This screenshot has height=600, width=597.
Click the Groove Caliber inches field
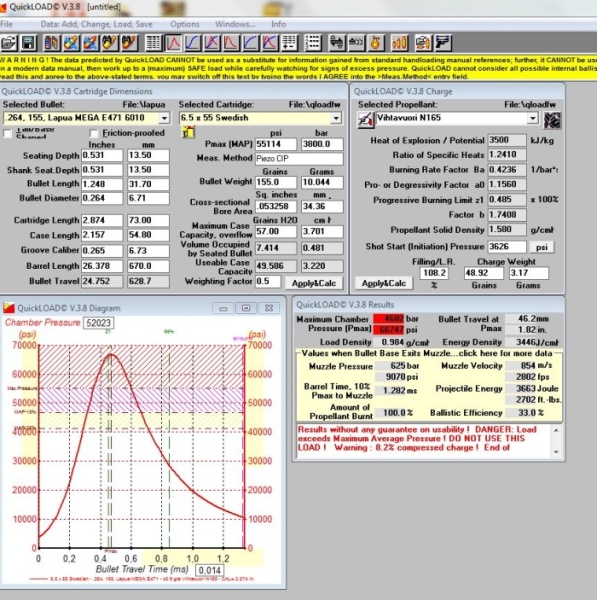tap(102, 251)
